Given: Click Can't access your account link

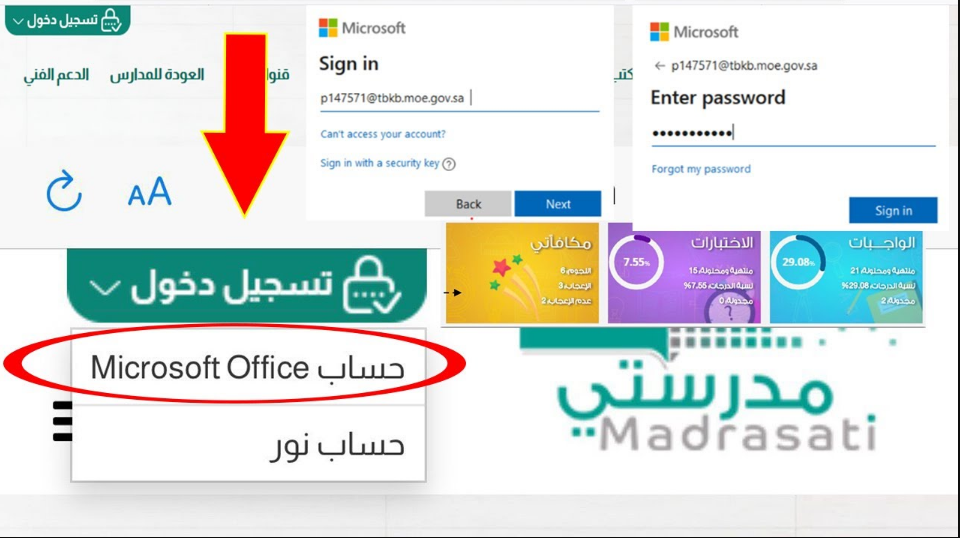Looking at the screenshot, I should click(x=383, y=134).
